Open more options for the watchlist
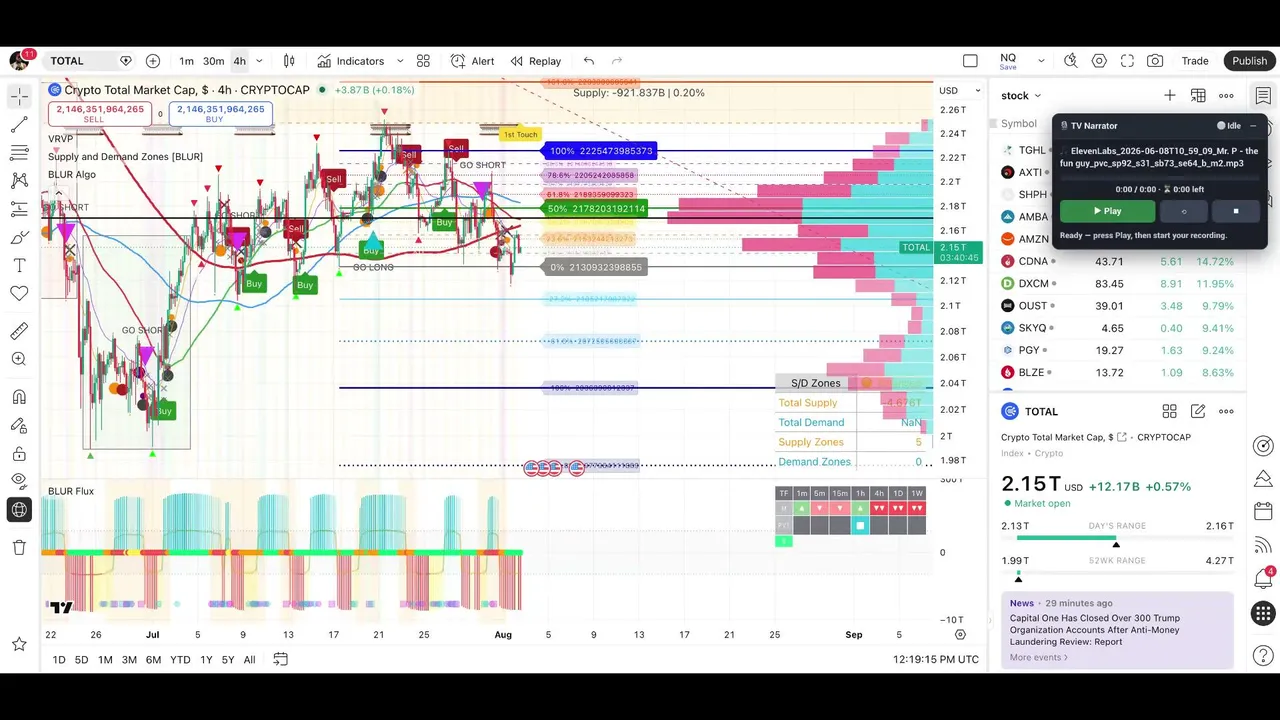The width and height of the screenshot is (1280, 720). [1226, 96]
